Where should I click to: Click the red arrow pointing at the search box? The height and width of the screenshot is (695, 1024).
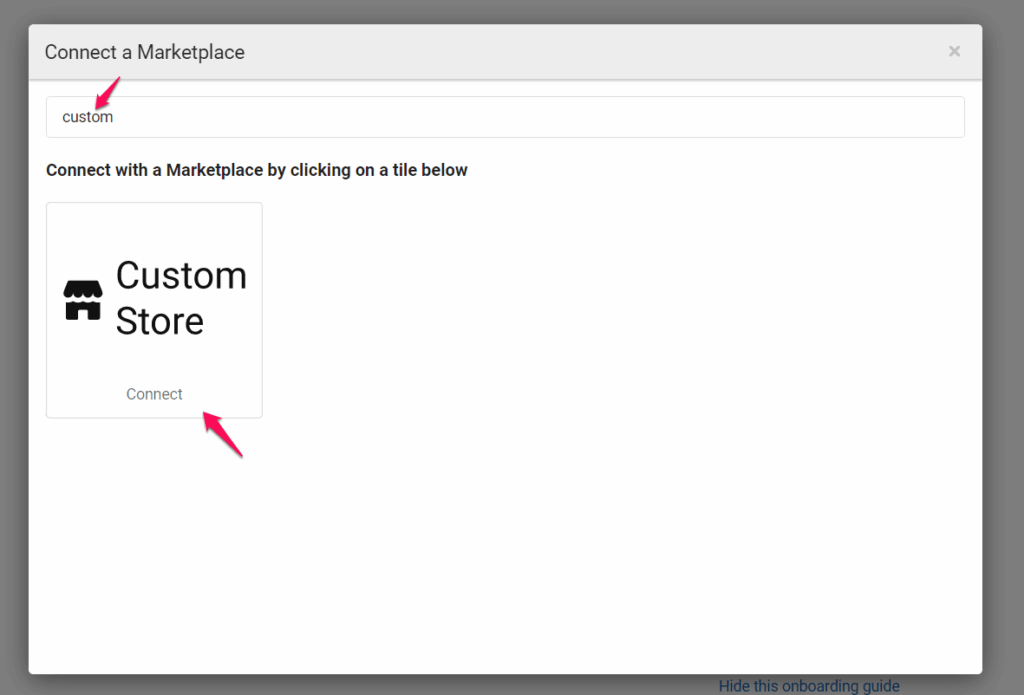[x=107, y=93]
